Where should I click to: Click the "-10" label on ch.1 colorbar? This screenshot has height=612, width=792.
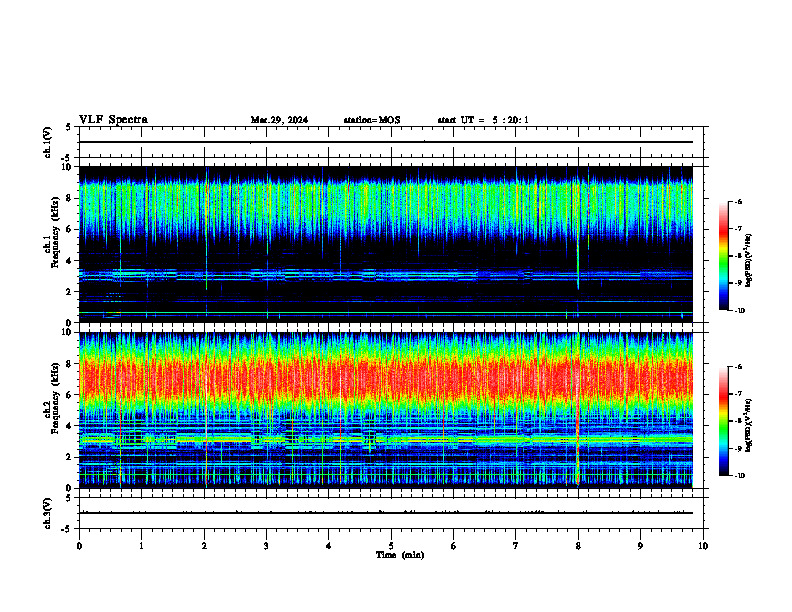coord(740,311)
